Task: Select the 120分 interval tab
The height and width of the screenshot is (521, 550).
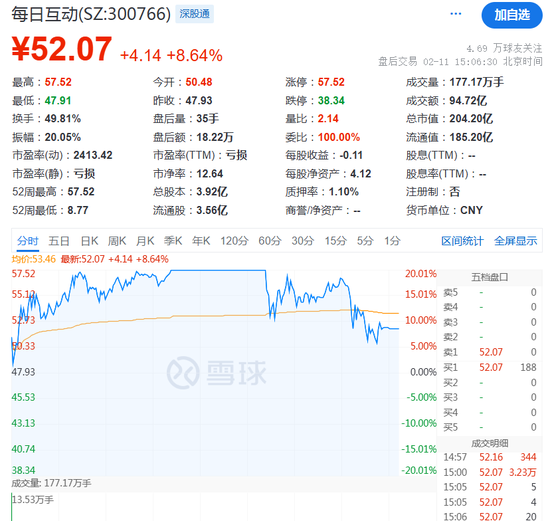Action: click(234, 241)
